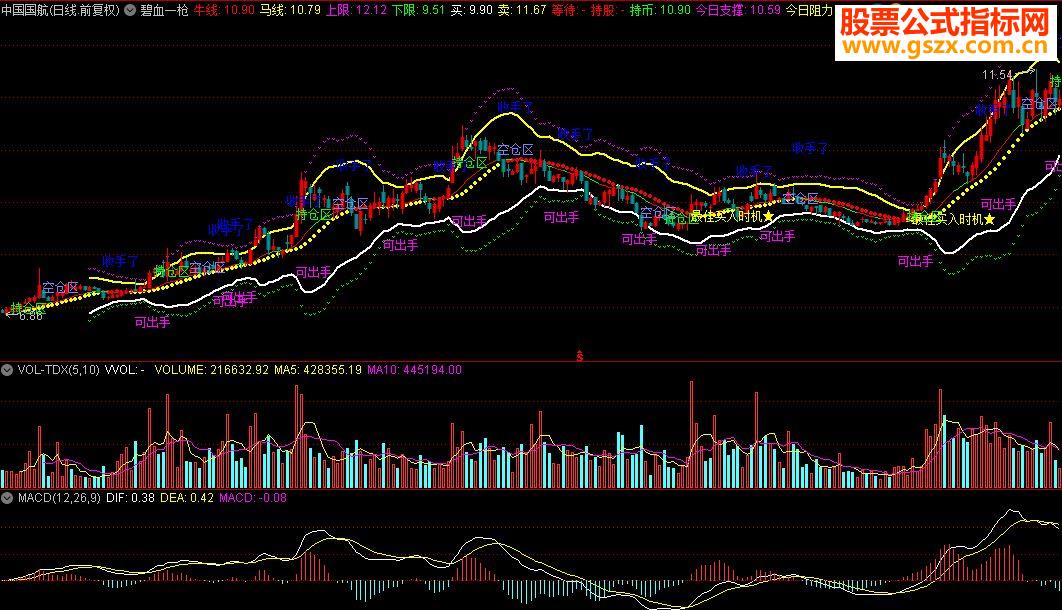The width and height of the screenshot is (1062, 610).
Task: Click the 持股 status label
Action: coord(608,10)
